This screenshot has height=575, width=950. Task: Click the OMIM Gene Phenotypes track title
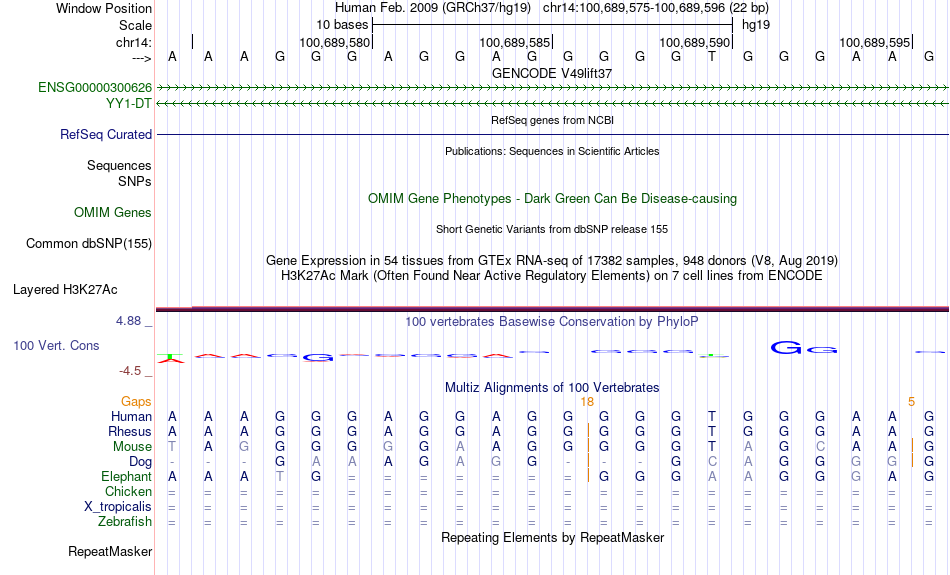coord(553,199)
